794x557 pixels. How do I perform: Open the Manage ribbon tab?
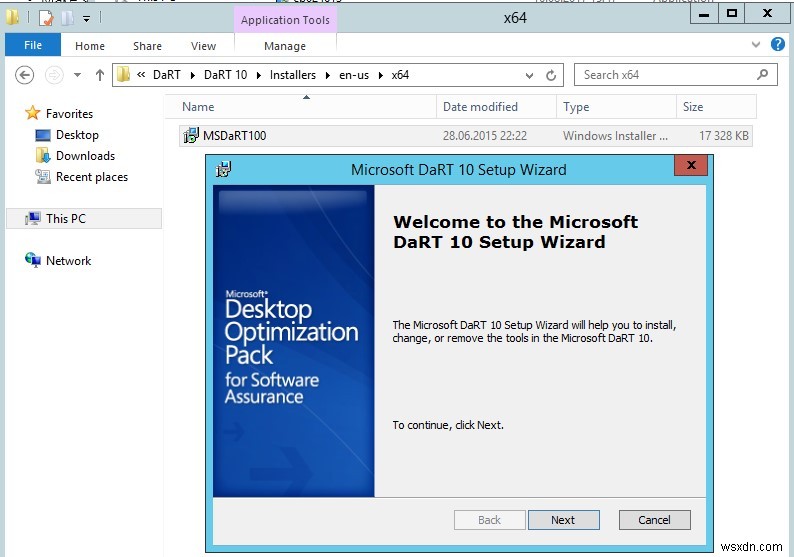click(285, 46)
